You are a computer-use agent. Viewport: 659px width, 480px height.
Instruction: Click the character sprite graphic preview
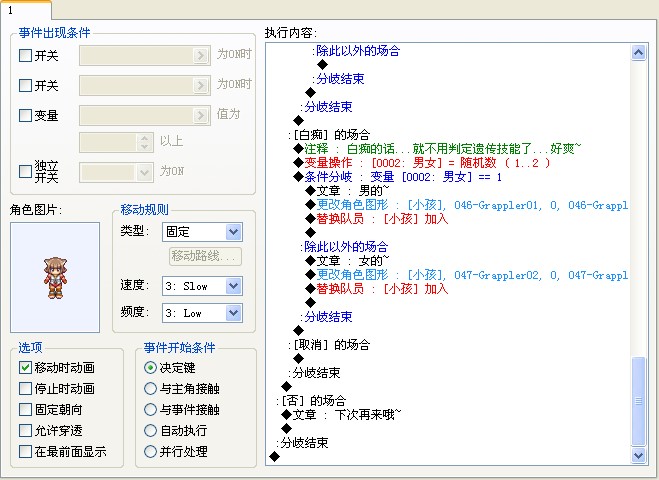55,277
